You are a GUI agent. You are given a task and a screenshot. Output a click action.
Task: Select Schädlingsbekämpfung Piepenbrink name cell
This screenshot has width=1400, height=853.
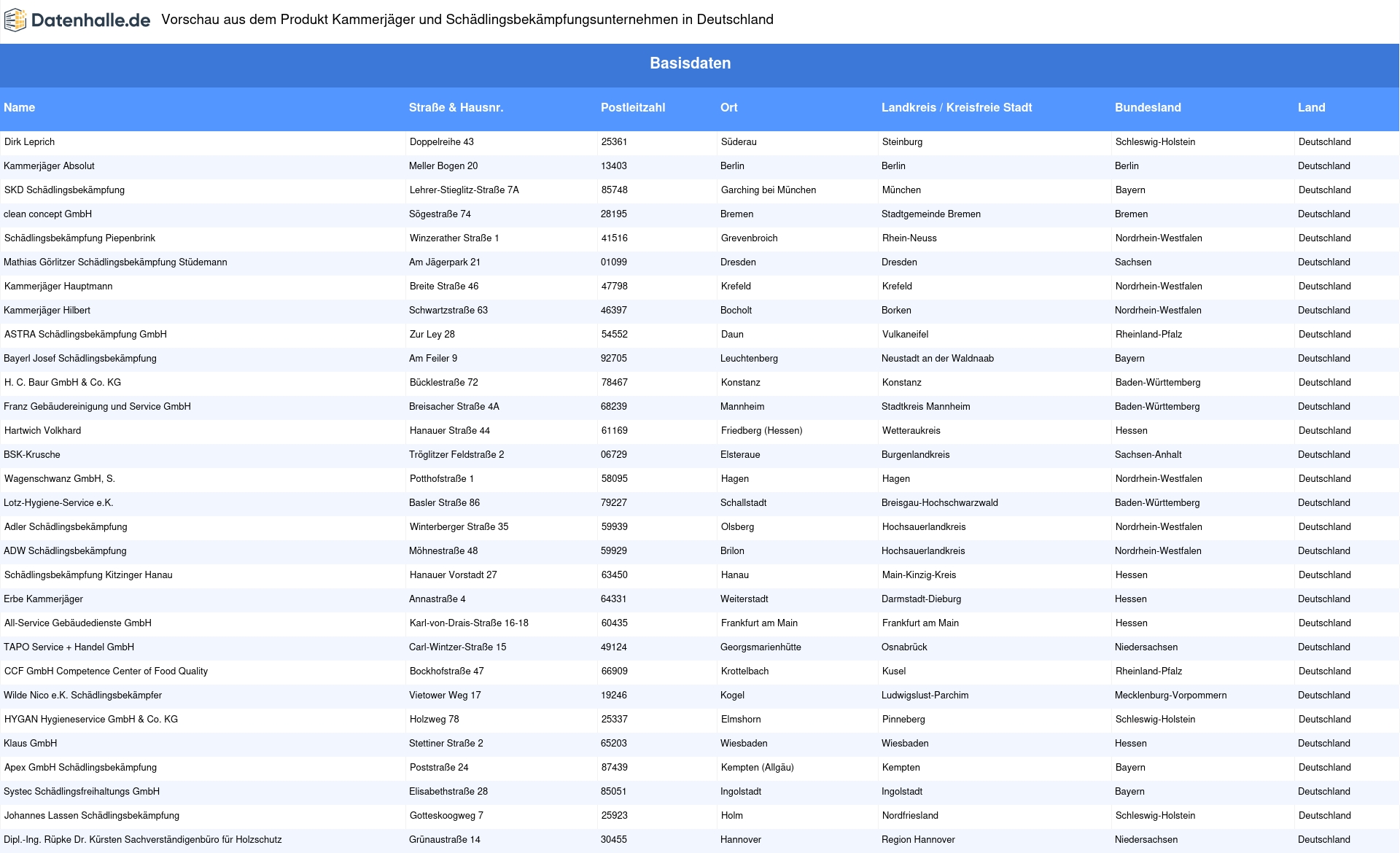pyautogui.click(x=79, y=238)
